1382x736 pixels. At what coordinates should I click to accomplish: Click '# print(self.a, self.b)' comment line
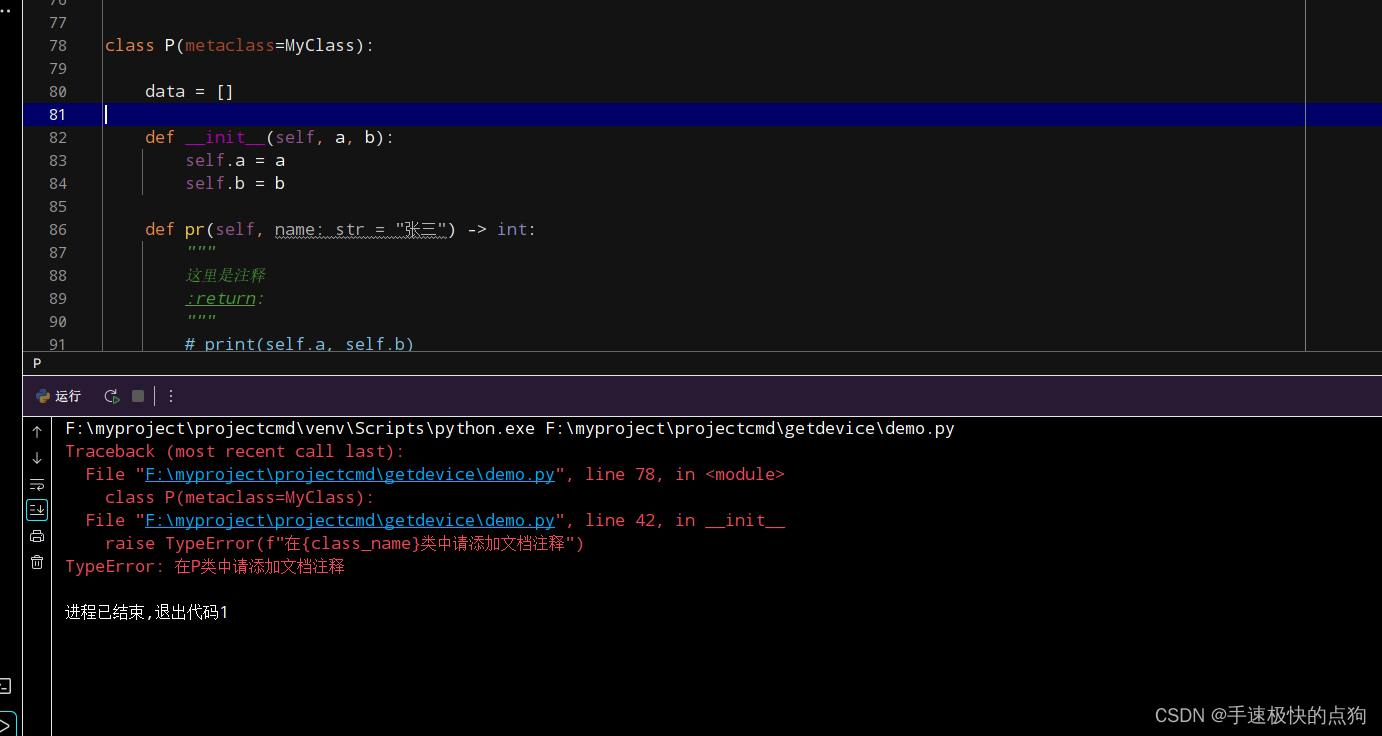pos(299,344)
